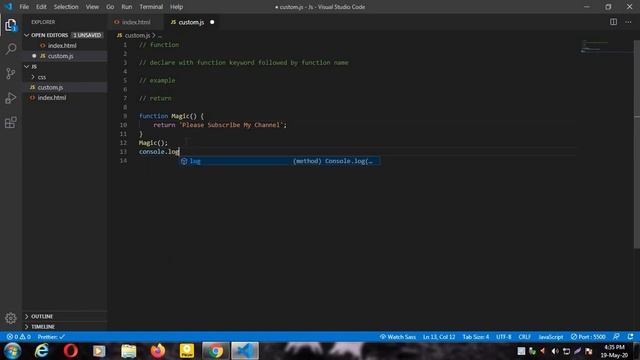Open the Manage gear settings
This screenshot has height=360, width=640.
[11, 318]
